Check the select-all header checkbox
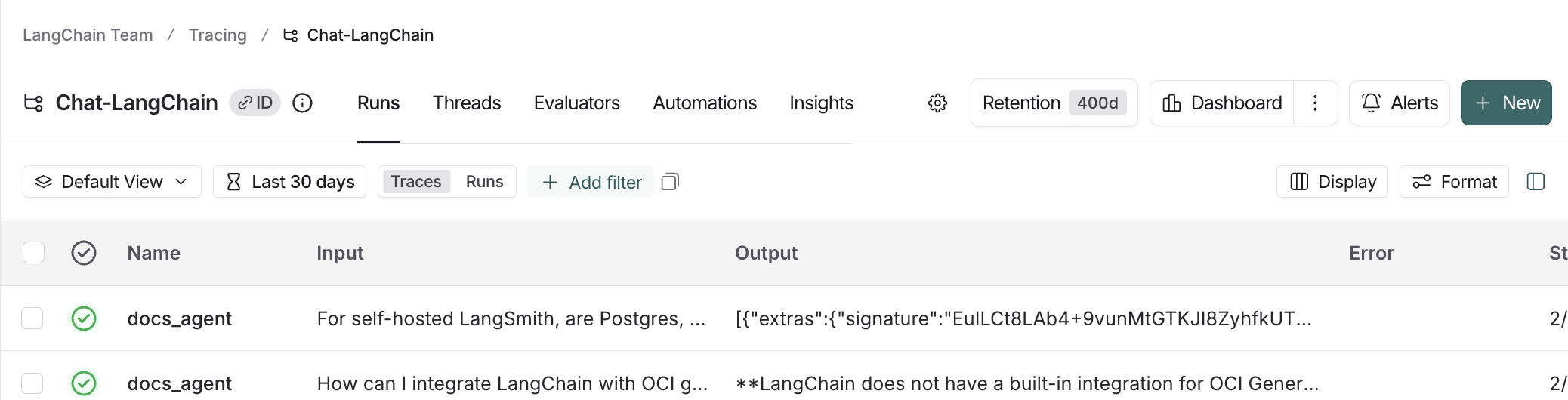Image resolution: width=1568 pixels, height=400 pixels. 33,252
